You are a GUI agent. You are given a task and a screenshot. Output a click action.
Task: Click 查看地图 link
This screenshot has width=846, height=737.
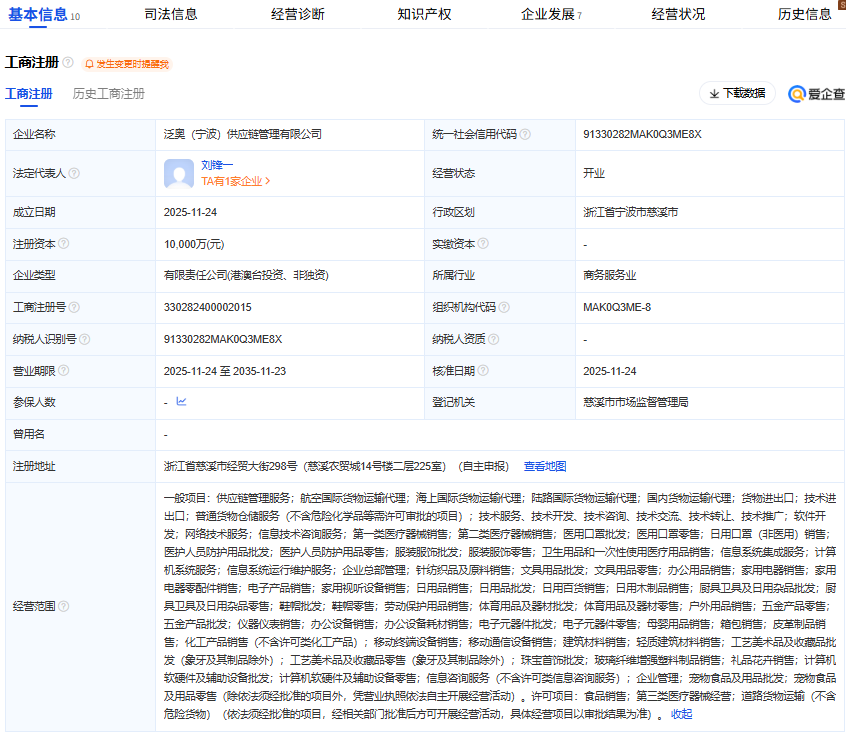click(545, 466)
